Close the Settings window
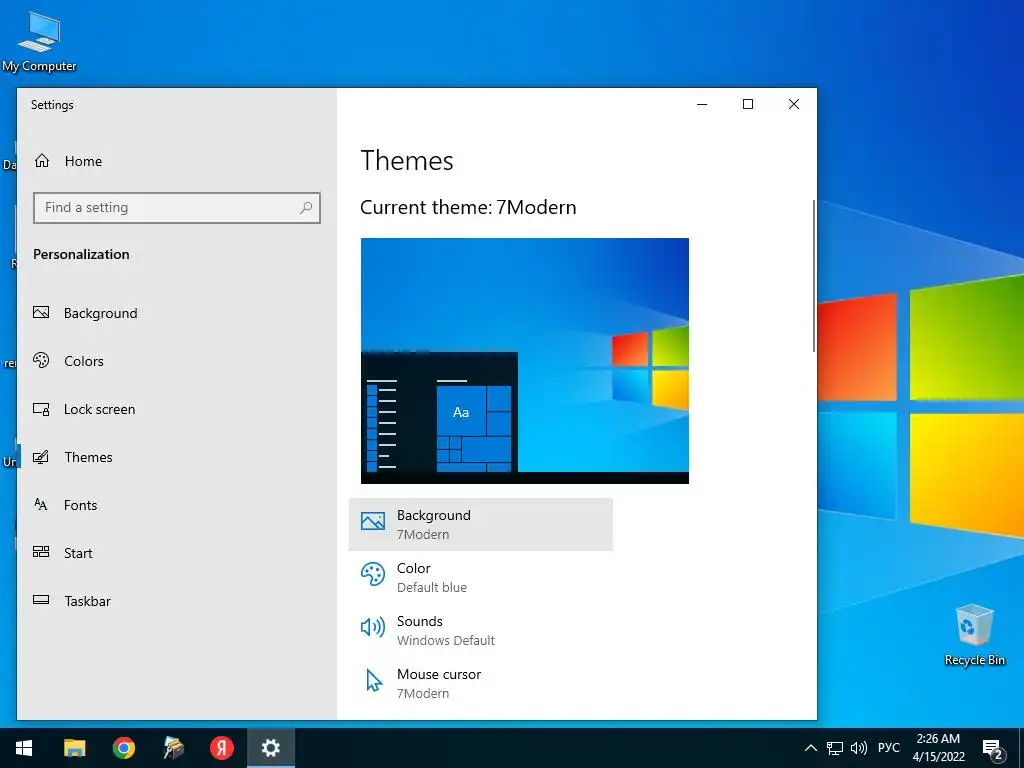Image resolution: width=1024 pixels, height=768 pixels. (793, 104)
